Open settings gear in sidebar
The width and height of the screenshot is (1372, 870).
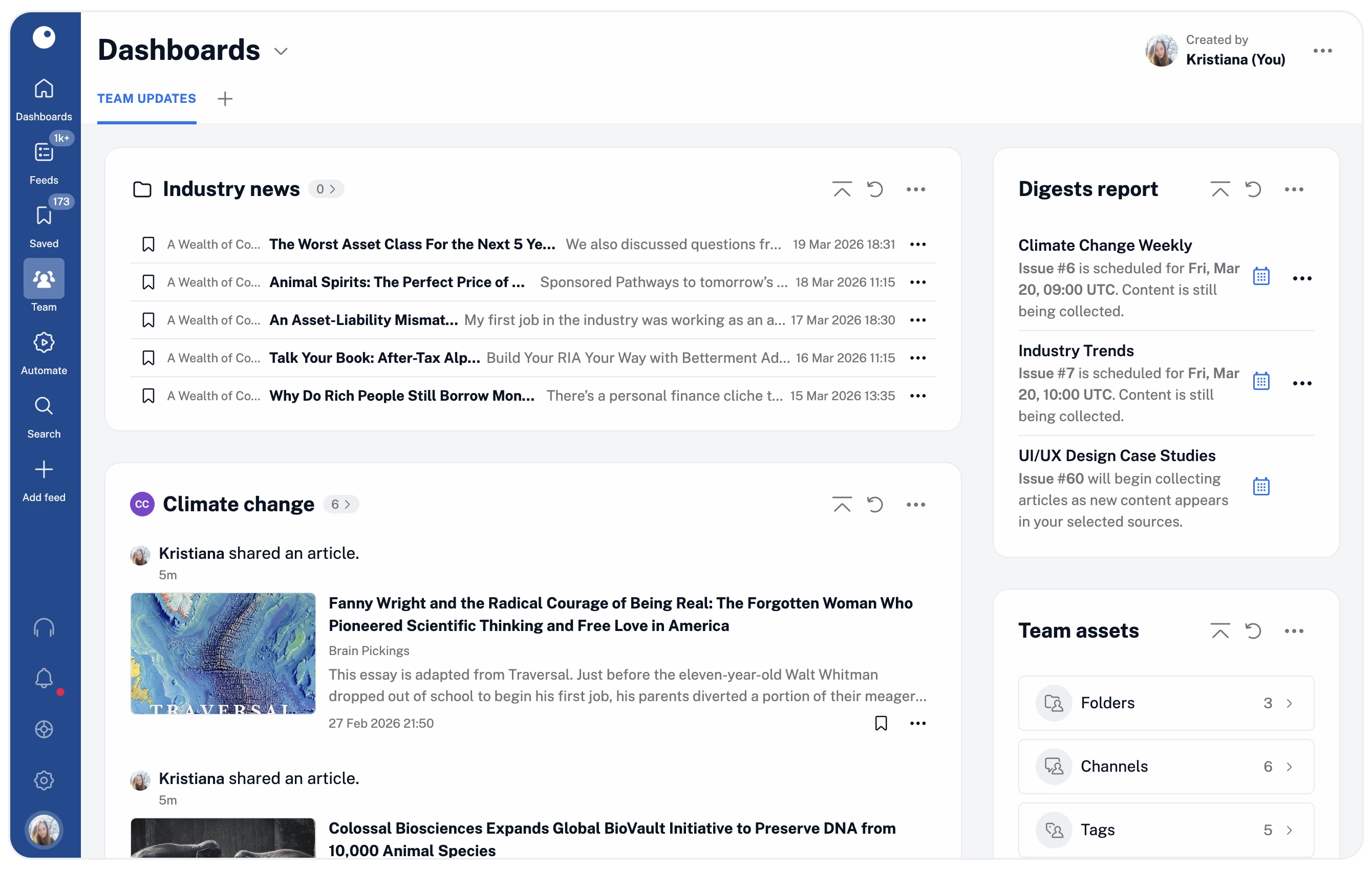(x=44, y=780)
